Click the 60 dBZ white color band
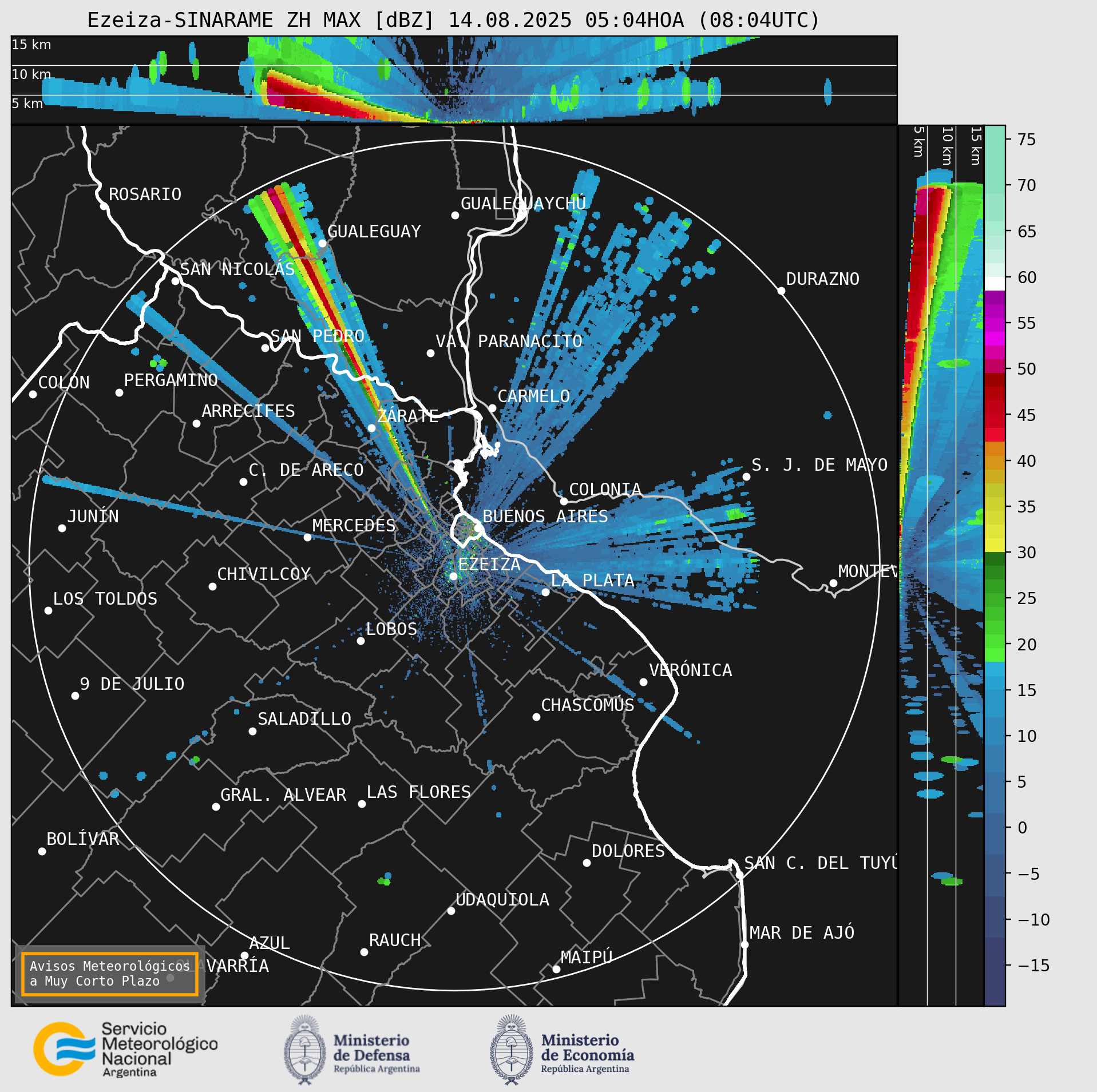1097x1092 pixels. pos(995,284)
